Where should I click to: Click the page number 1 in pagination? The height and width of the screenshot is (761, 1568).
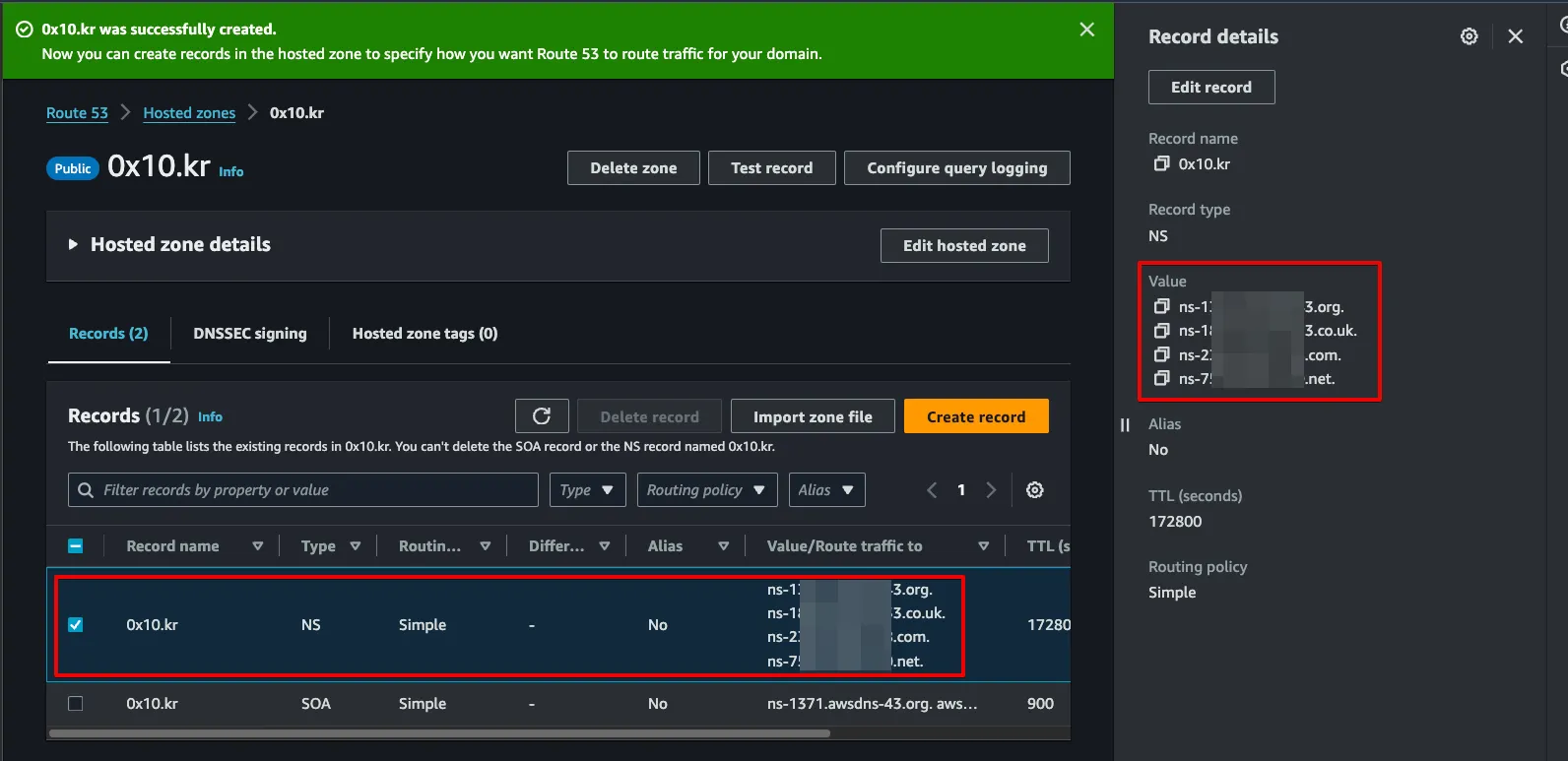point(961,490)
